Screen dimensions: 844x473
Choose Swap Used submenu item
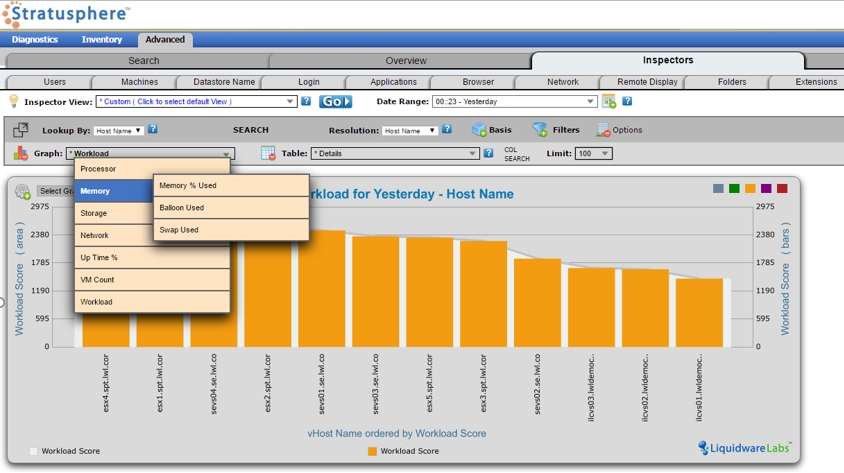[x=231, y=230]
